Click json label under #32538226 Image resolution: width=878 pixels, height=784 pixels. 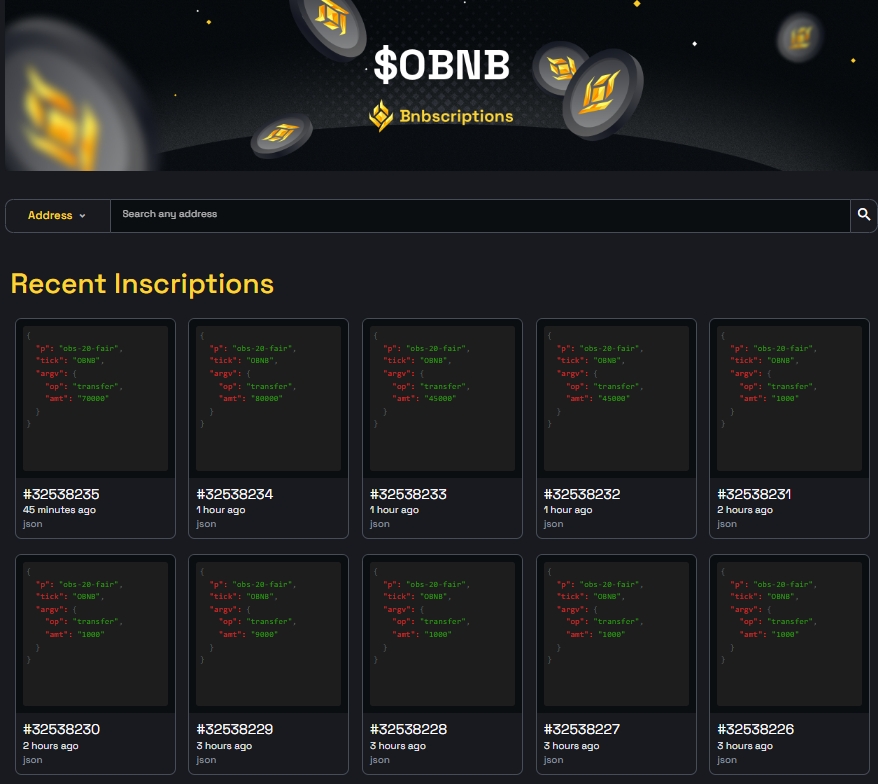(727, 760)
